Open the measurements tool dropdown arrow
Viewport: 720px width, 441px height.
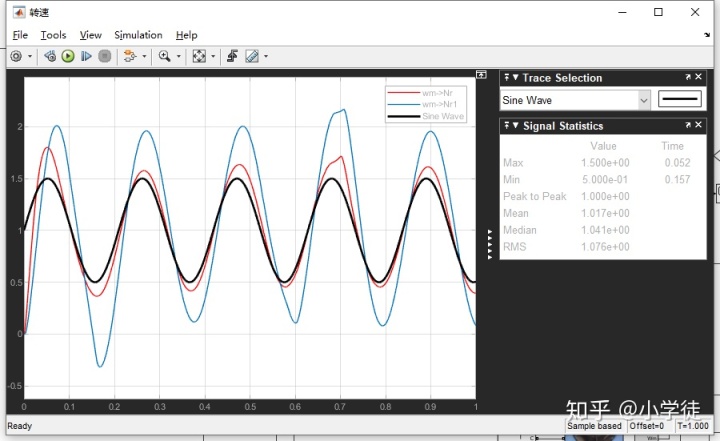tap(266, 57)
